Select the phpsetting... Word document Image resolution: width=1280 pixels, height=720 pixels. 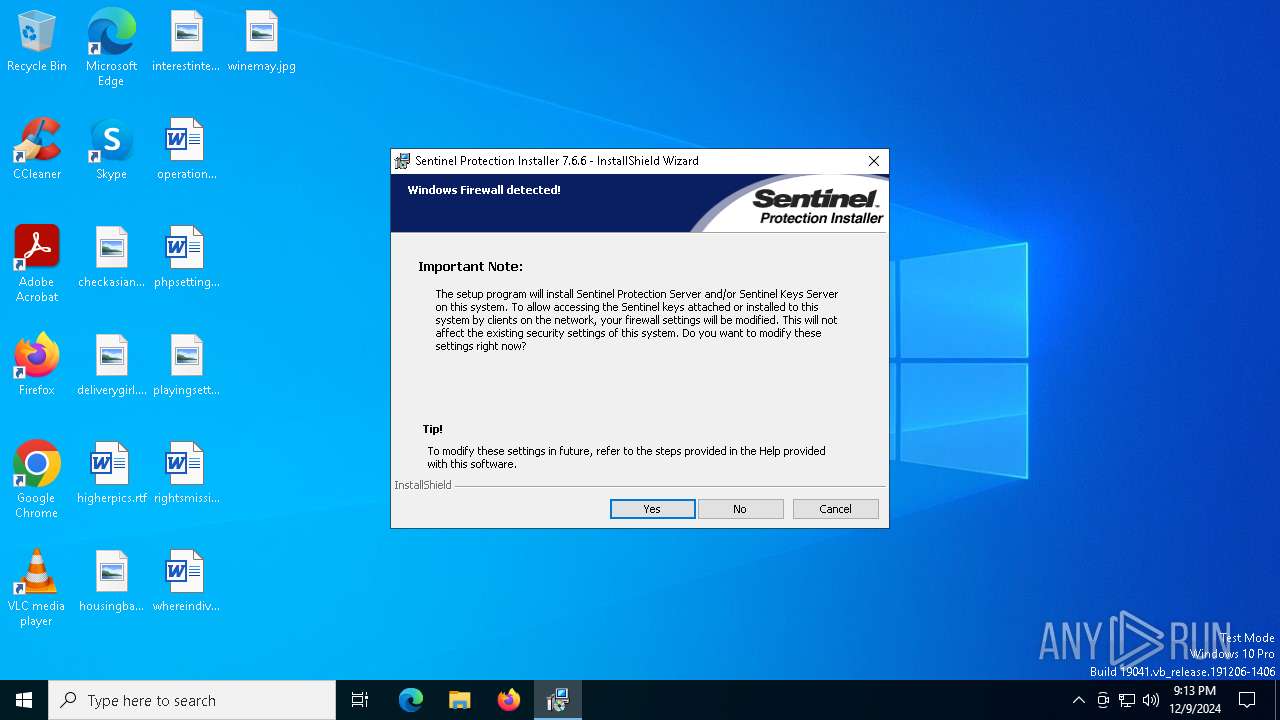(x=186, y=257)
